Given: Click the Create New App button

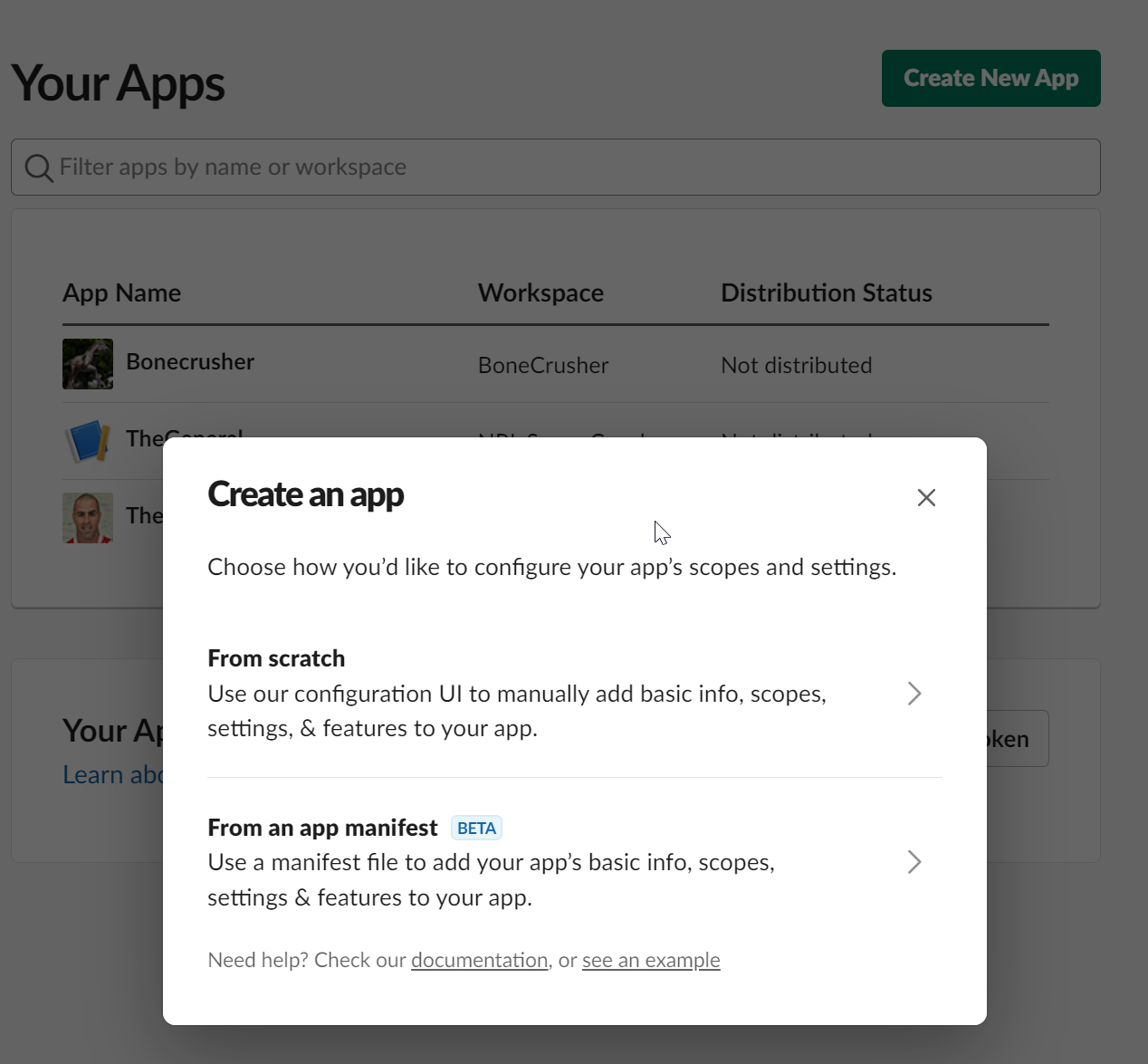Looking at the screenshot, I should (x=990, y=78).
